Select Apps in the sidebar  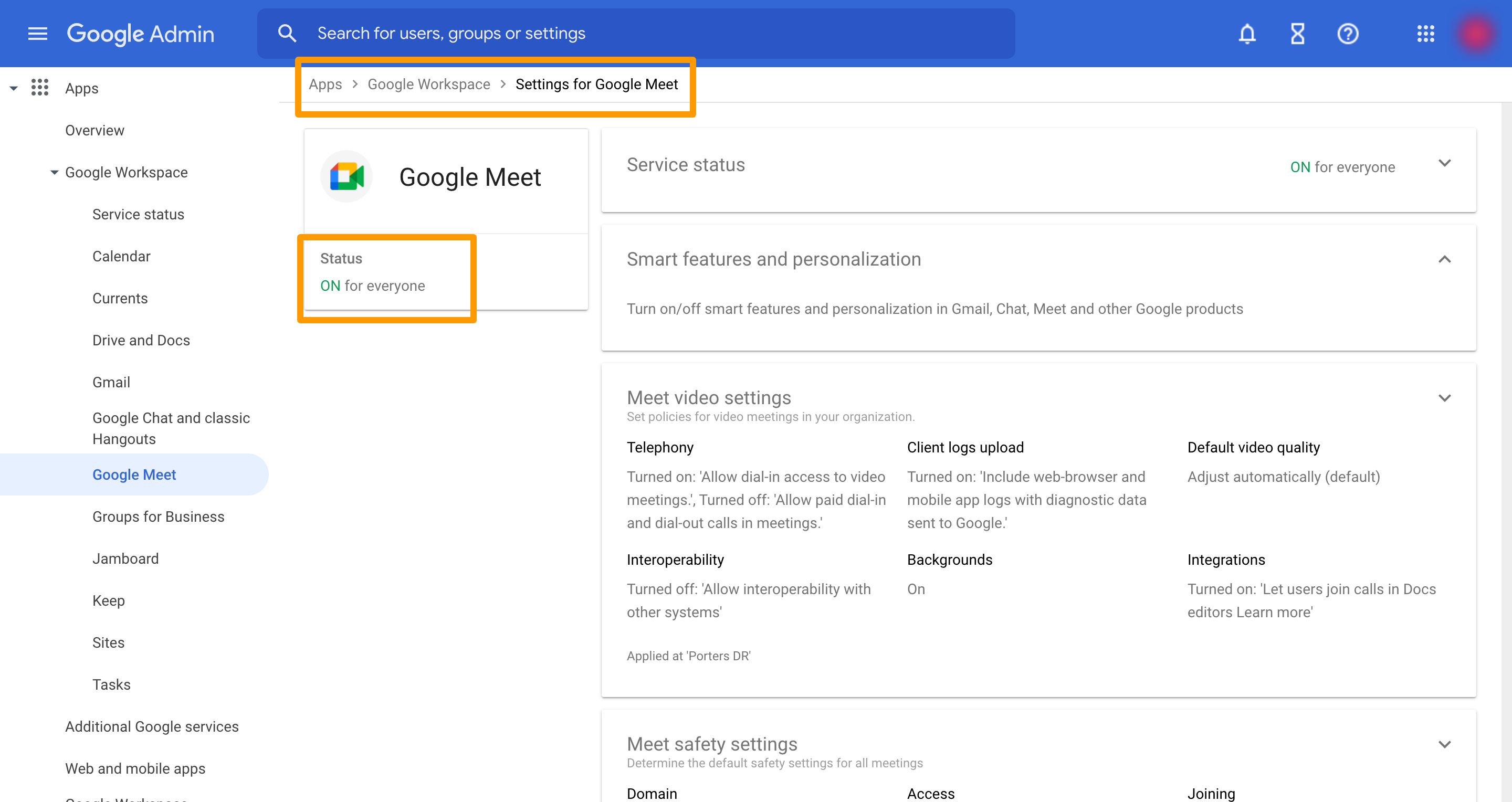(x=81, y=89)
